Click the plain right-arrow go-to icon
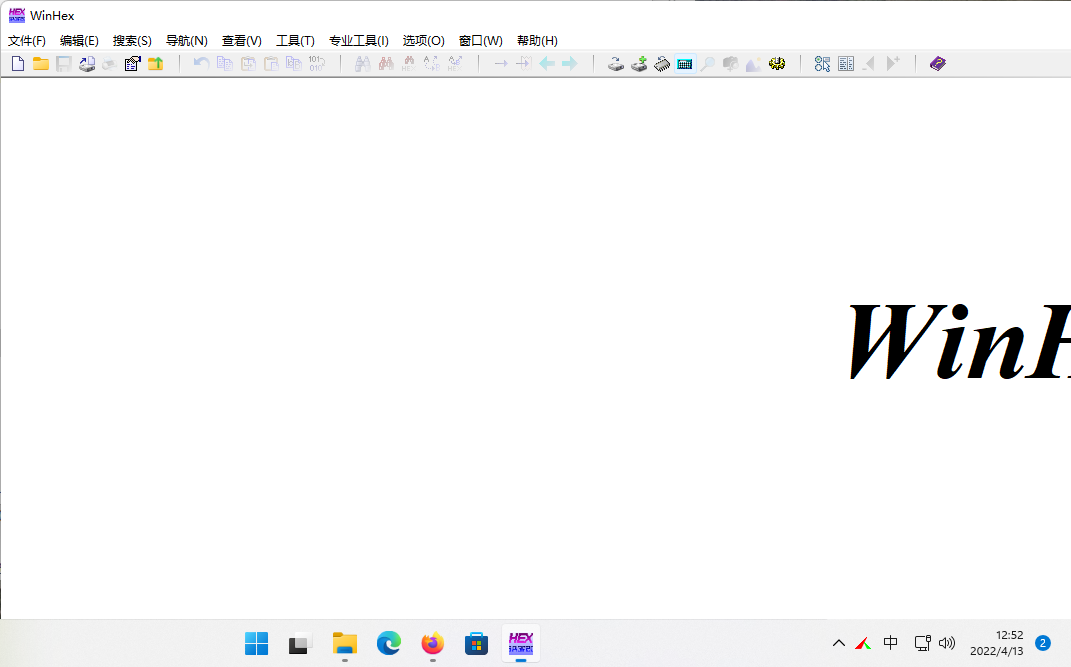The width and height of the screenshot is (1071, 667). [501, 64]
